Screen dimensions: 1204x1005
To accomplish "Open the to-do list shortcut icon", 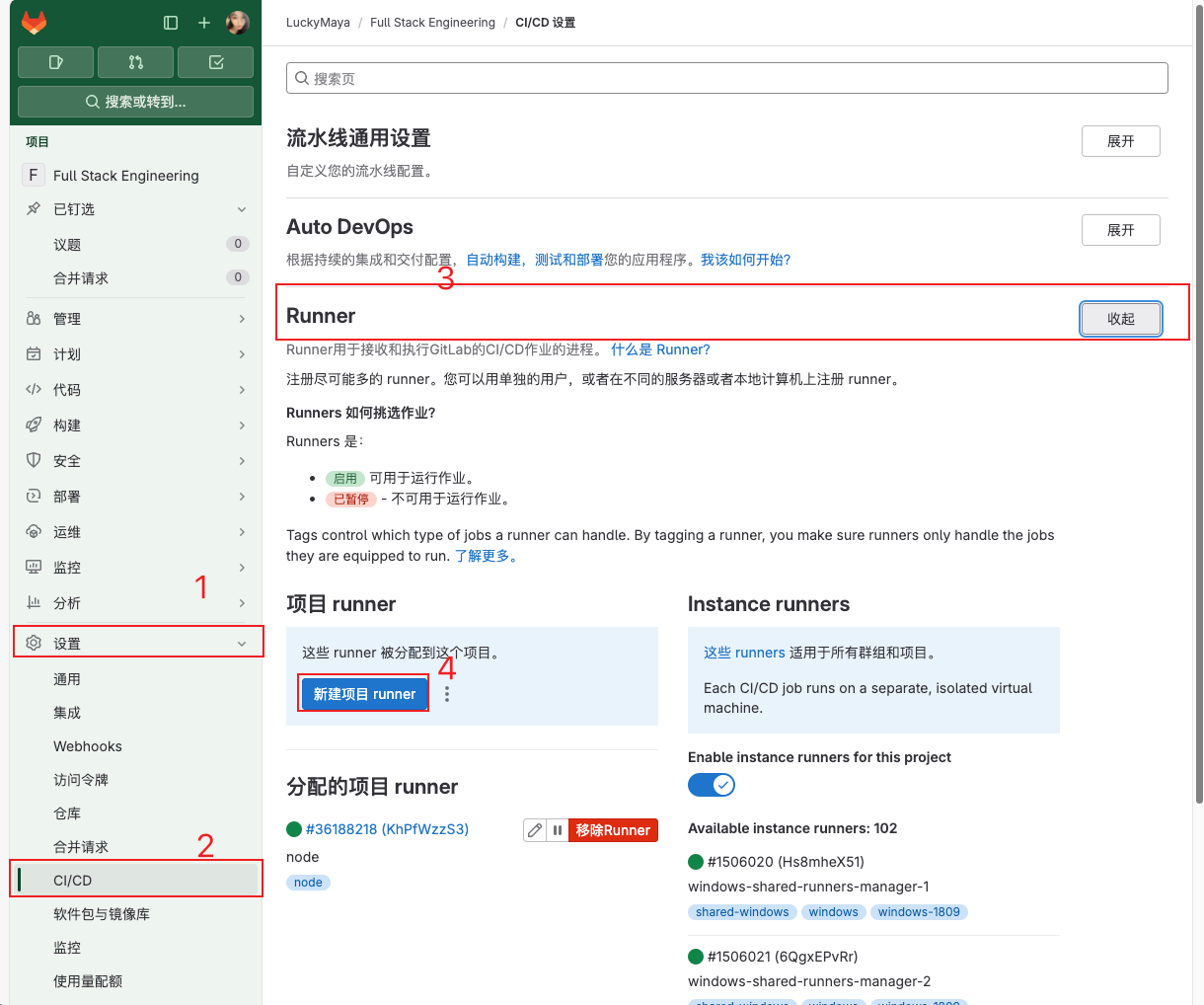I will [216, 62].
